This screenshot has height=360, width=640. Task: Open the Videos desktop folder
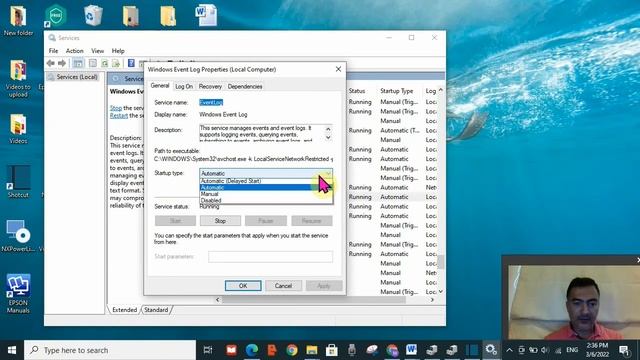pos(18,129)
